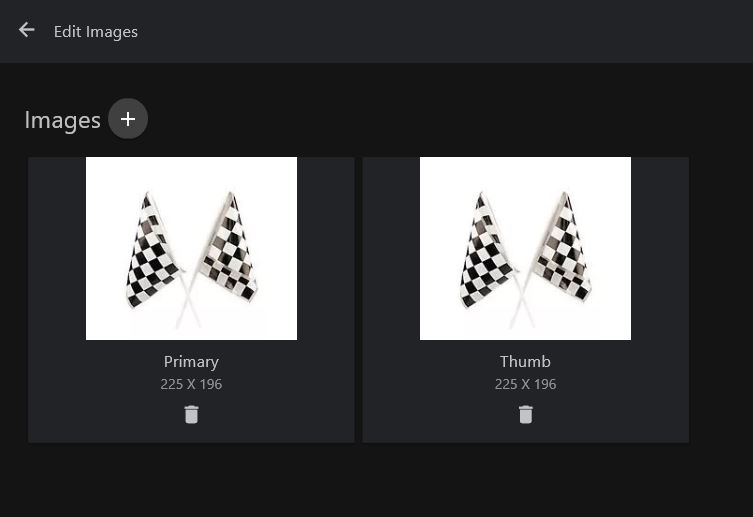Open the Thumb checkered flags thumbnail
753x517 pixels.
(525, 248)
